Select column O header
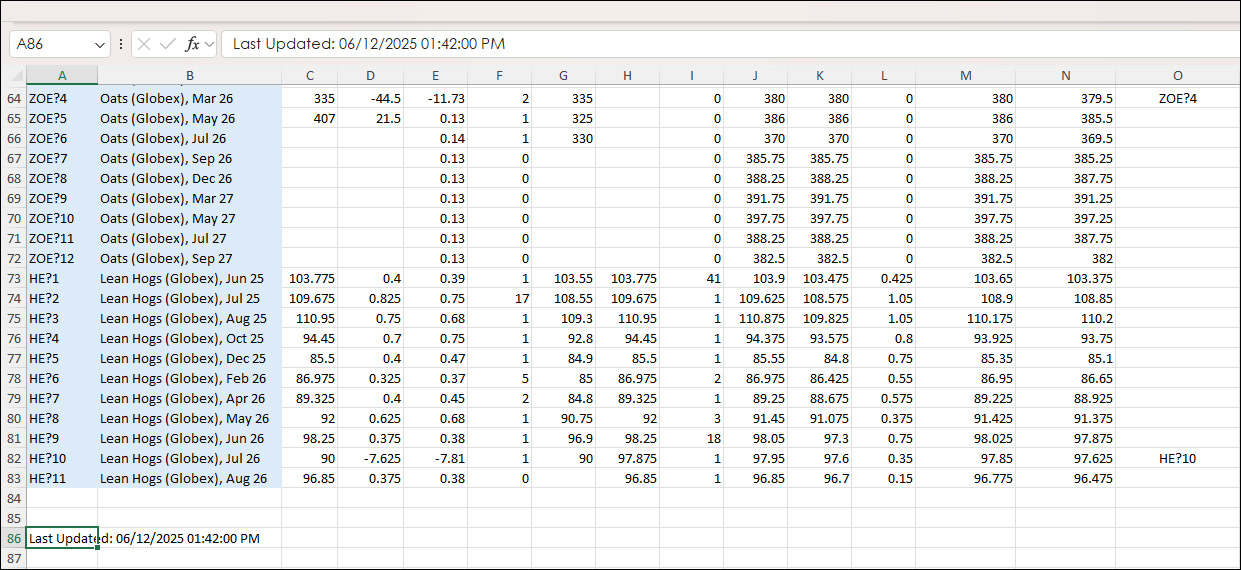 click(x=1177, y=76)
